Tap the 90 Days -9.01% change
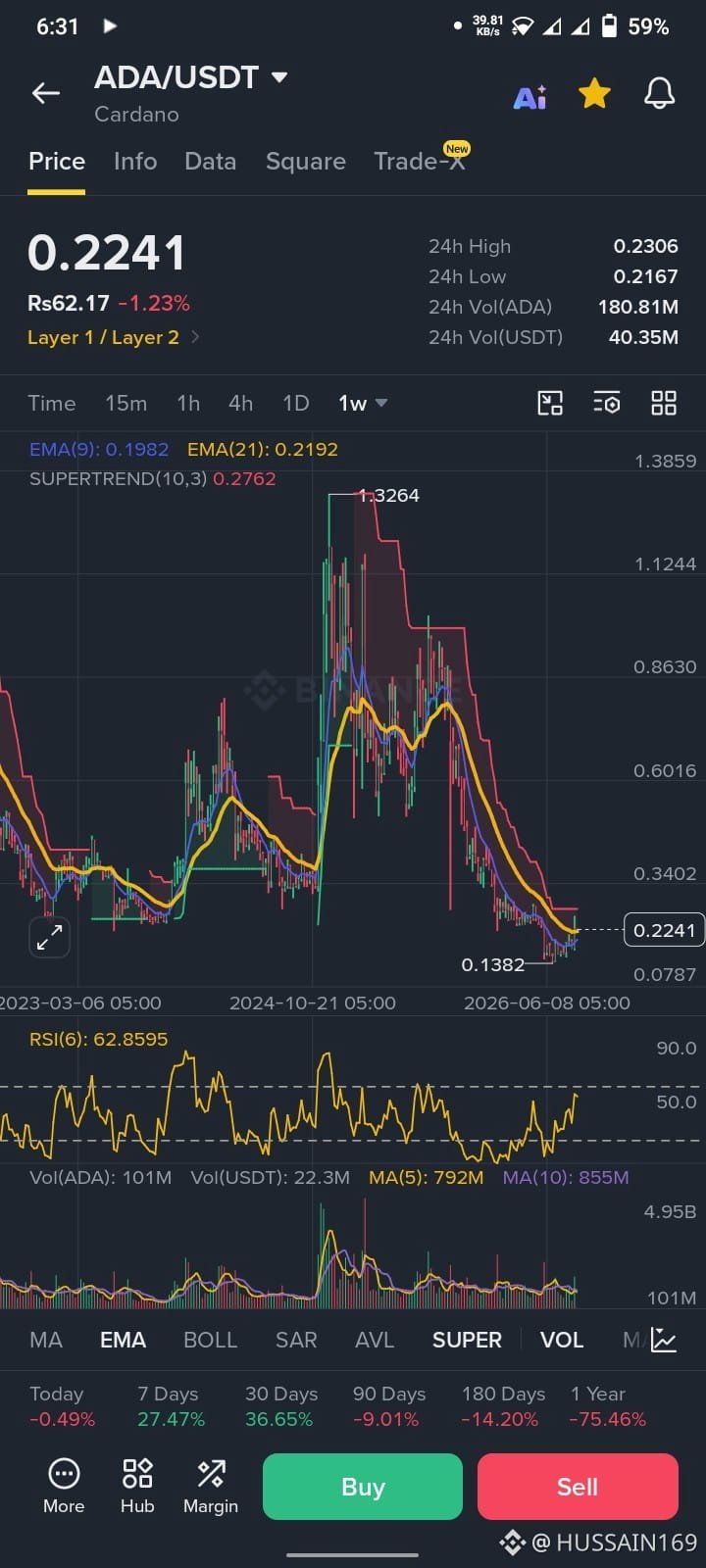The width and height of the screenshot is (706, 1568). click(389, 1406)
